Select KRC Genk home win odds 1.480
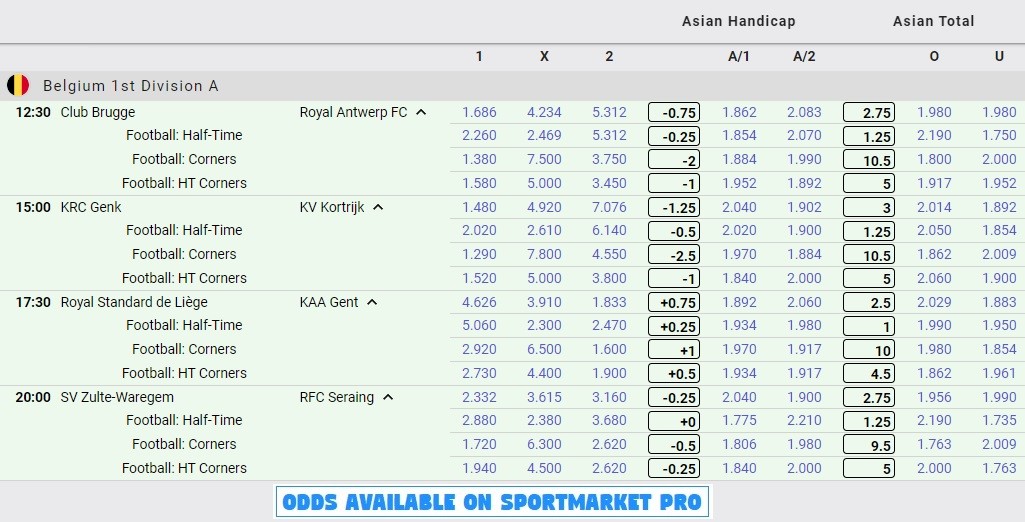Image resolution: width=1025 pixels, height=522 pixels. coord(479,208)
